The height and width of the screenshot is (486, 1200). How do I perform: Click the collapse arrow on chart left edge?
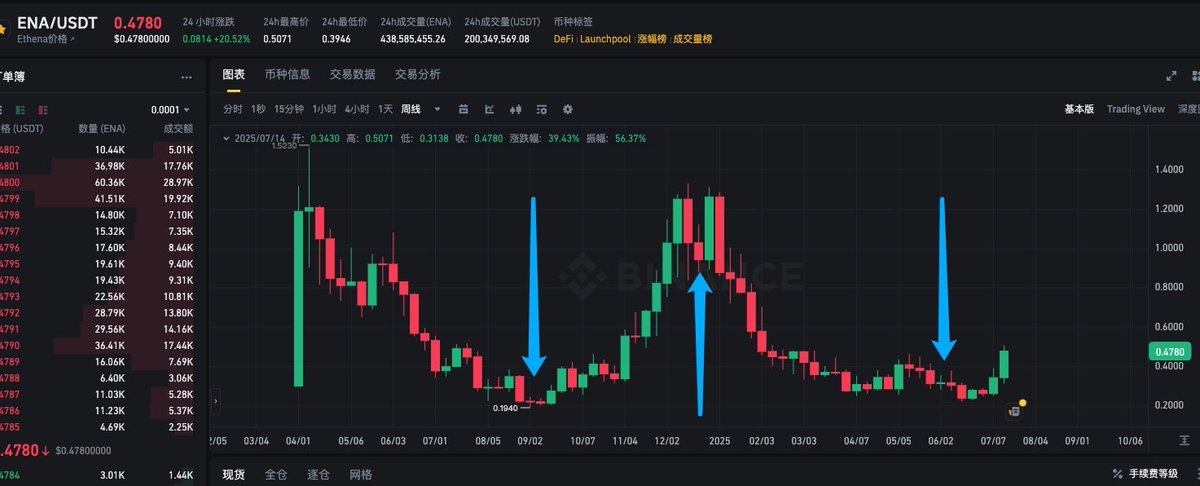click(x=215, y=401)
